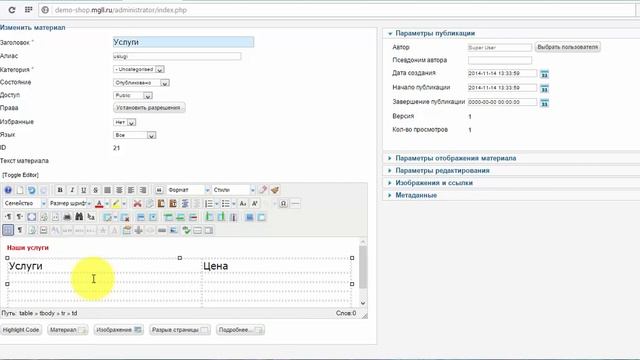Click the remove formatting eraser icon
This screenshot has height=360, width=640.
263,190
